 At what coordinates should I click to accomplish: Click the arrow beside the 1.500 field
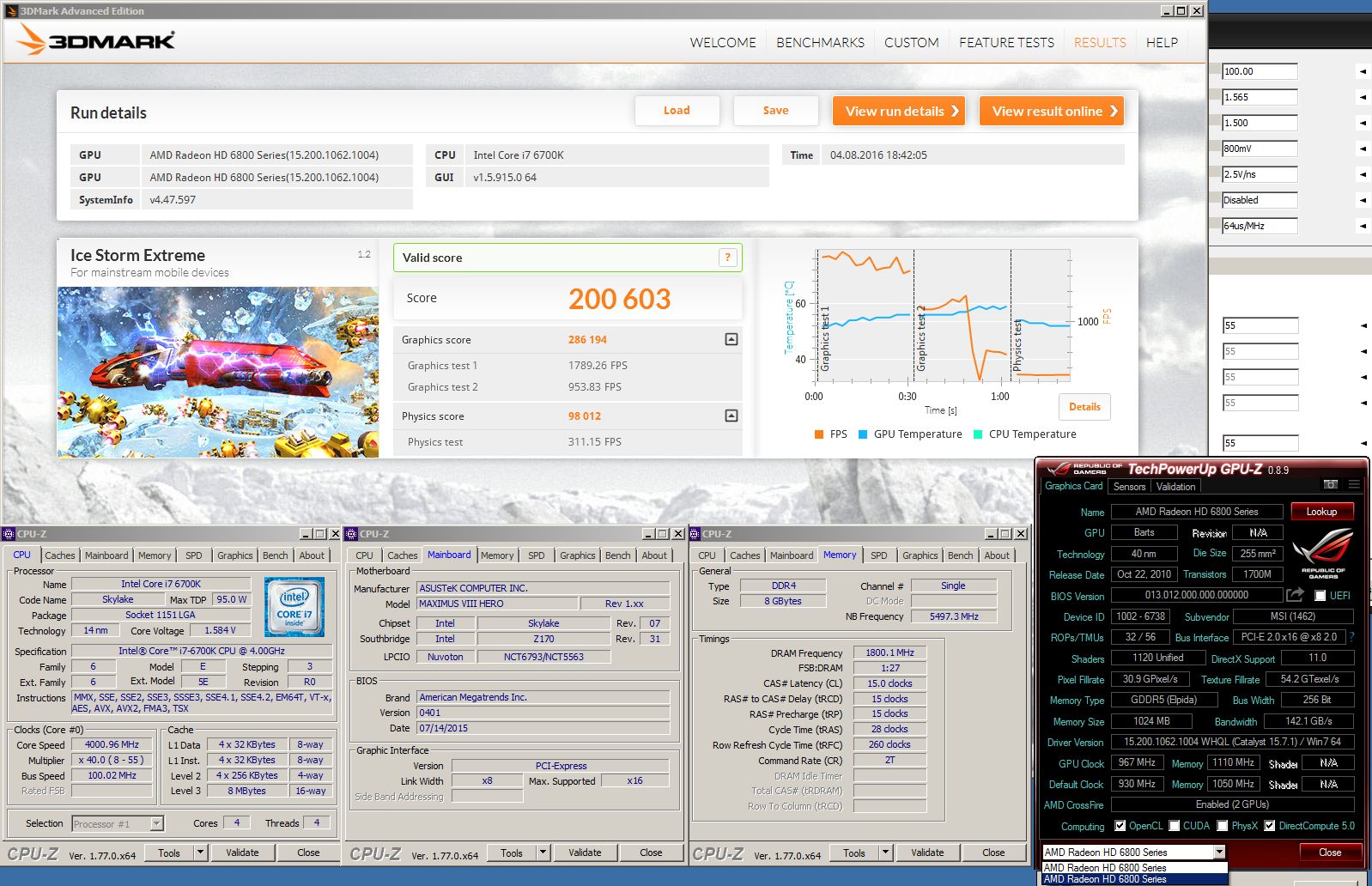[x=1363, y=123]
